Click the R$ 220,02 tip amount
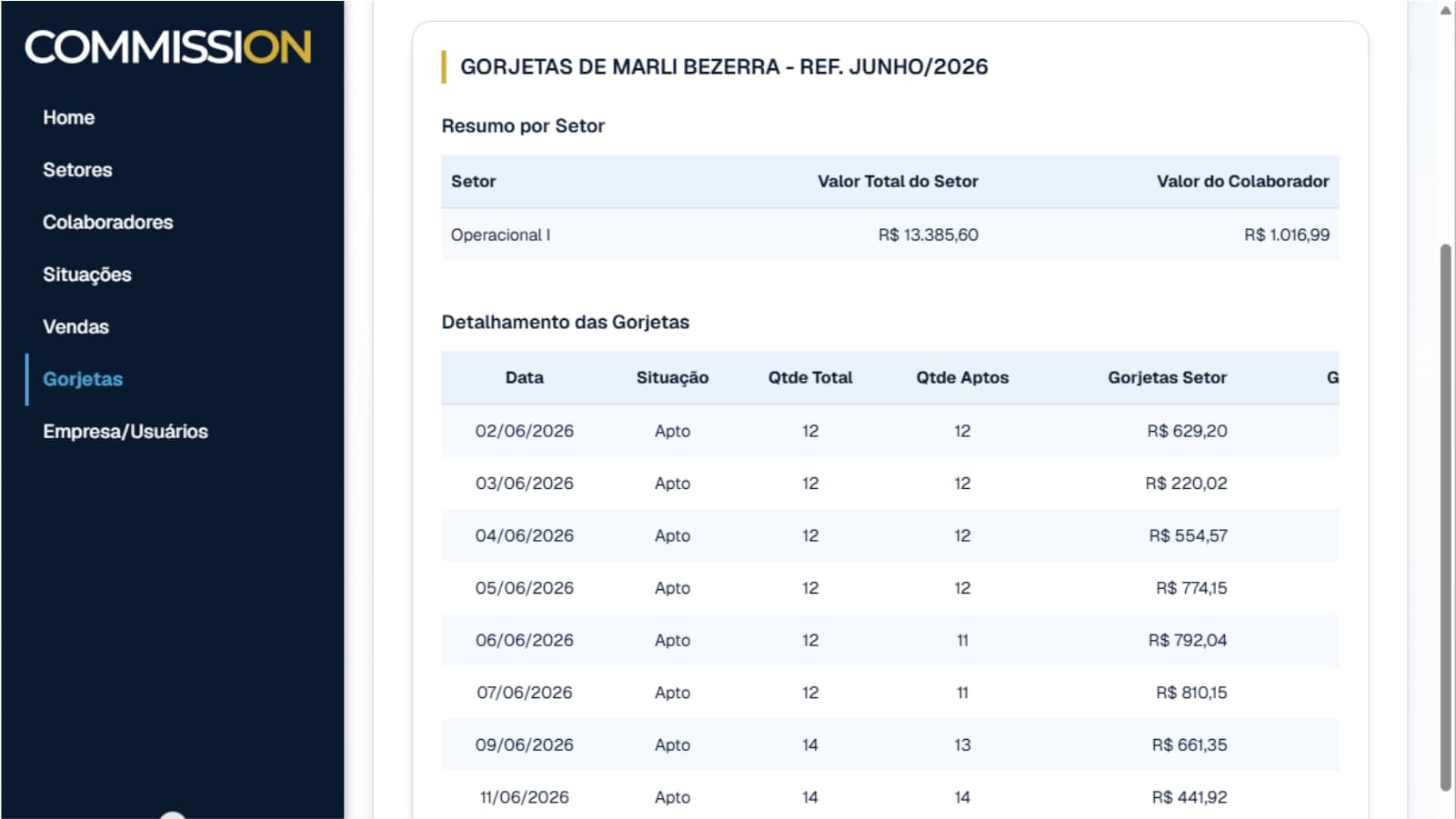The width and height of the screenshot is (1456, 819). pos(1186,484)
